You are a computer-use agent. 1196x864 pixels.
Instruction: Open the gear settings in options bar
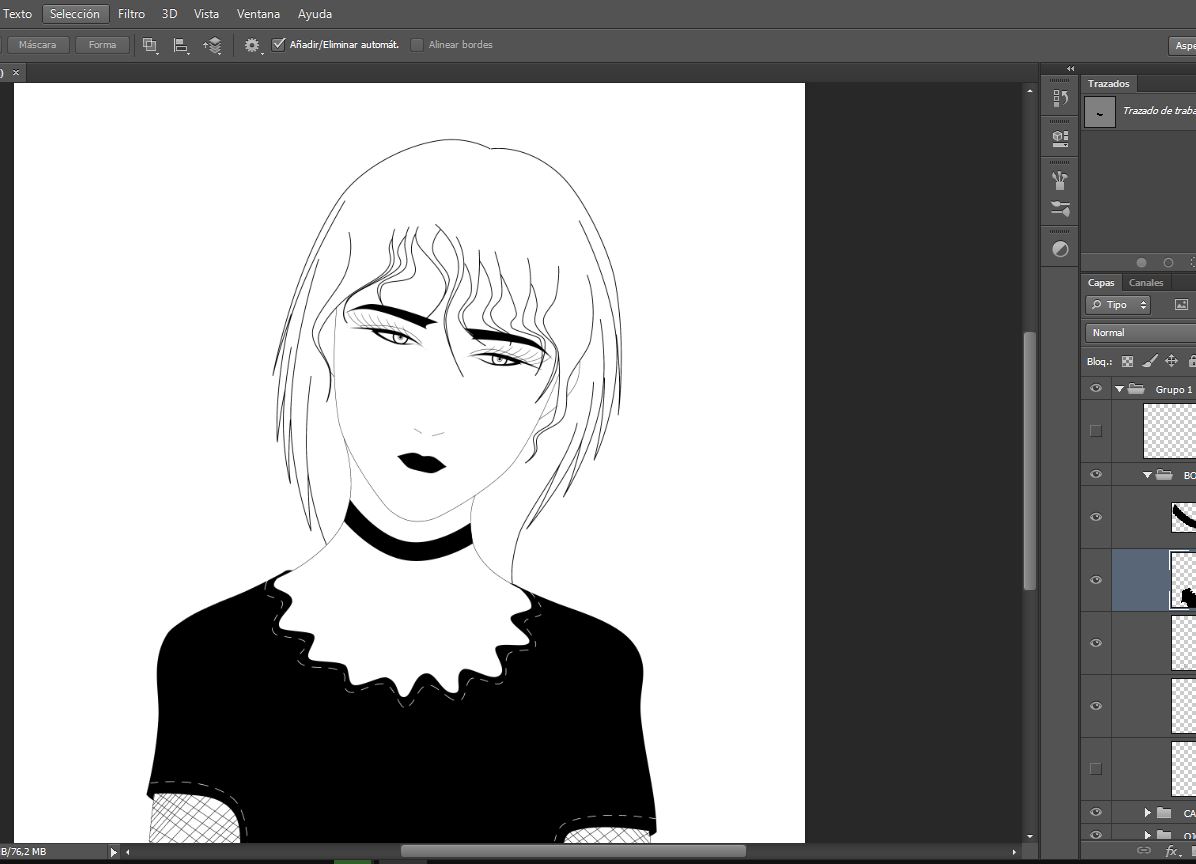252,46
